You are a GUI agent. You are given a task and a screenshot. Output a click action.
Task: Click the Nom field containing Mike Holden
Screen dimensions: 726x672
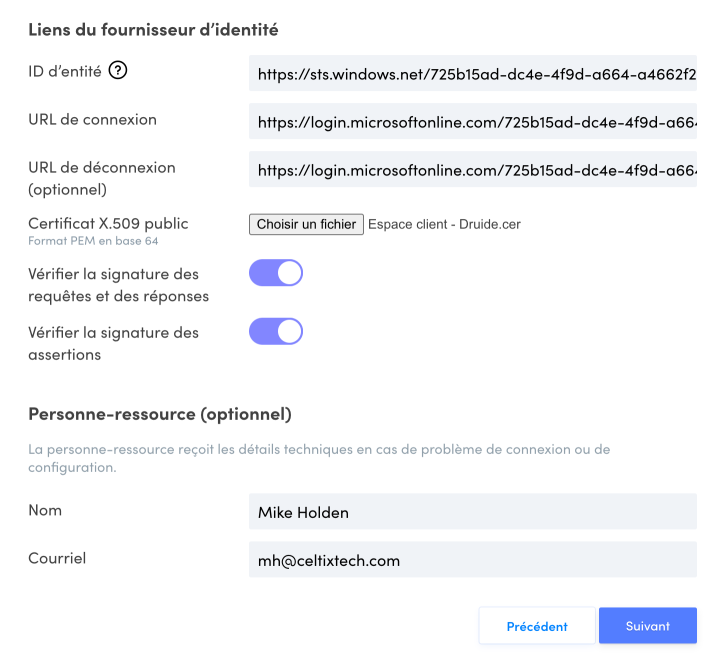click(472, 513)
